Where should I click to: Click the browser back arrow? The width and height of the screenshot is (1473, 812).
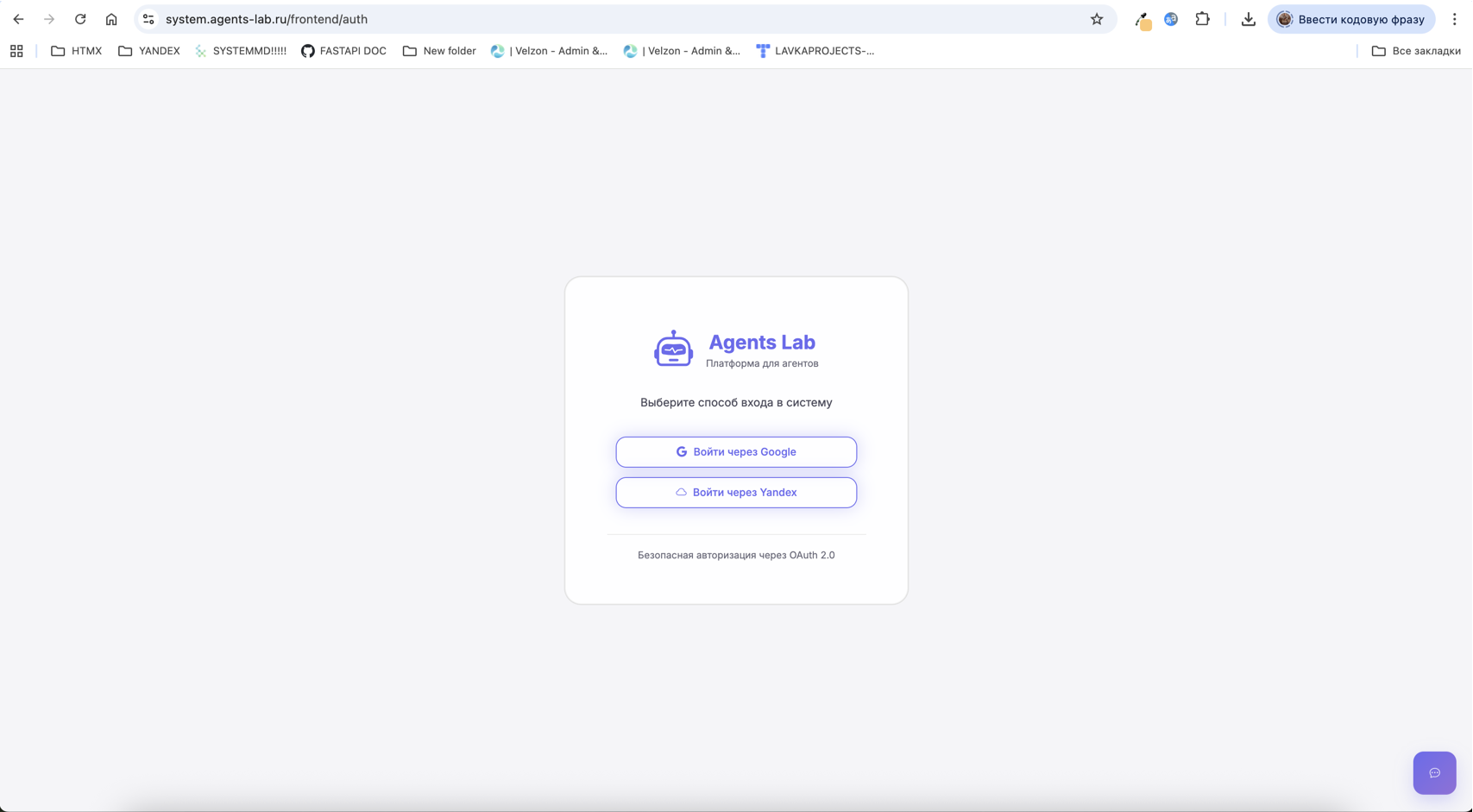click(18, 19)
